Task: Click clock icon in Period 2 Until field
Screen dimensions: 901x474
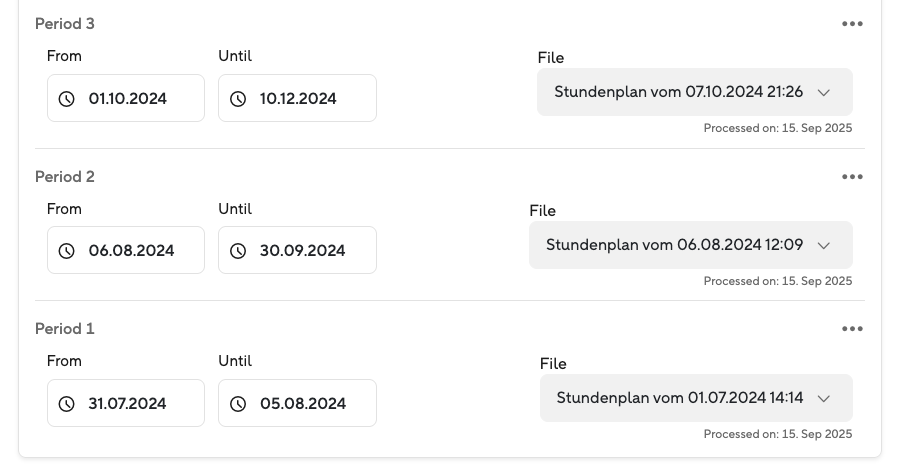Action: pyautogui.click(x=238, y=251)
